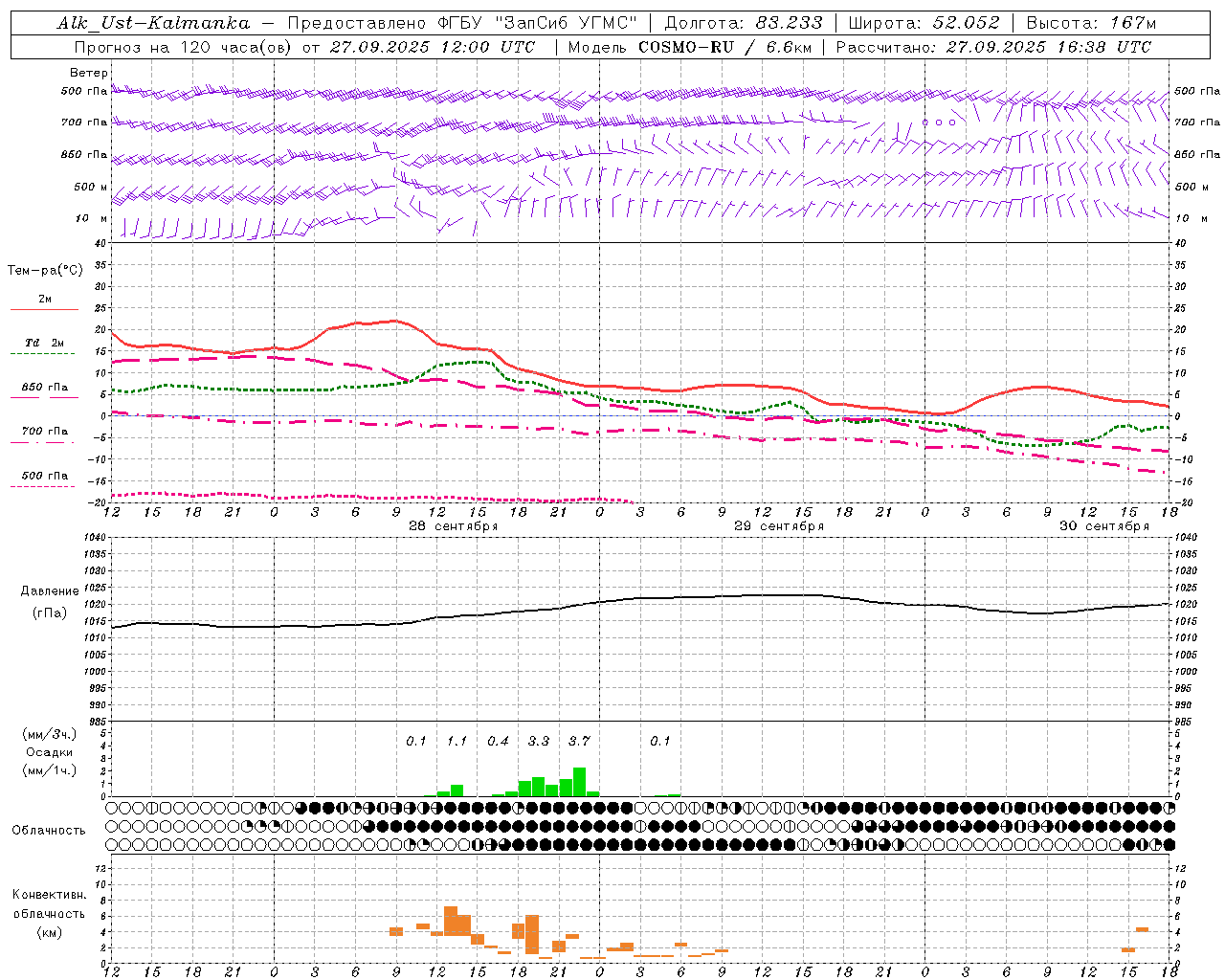Screen dimensions: 1225x980
Task: Click the 'Осадки' precipitation label
Action: 49,752
